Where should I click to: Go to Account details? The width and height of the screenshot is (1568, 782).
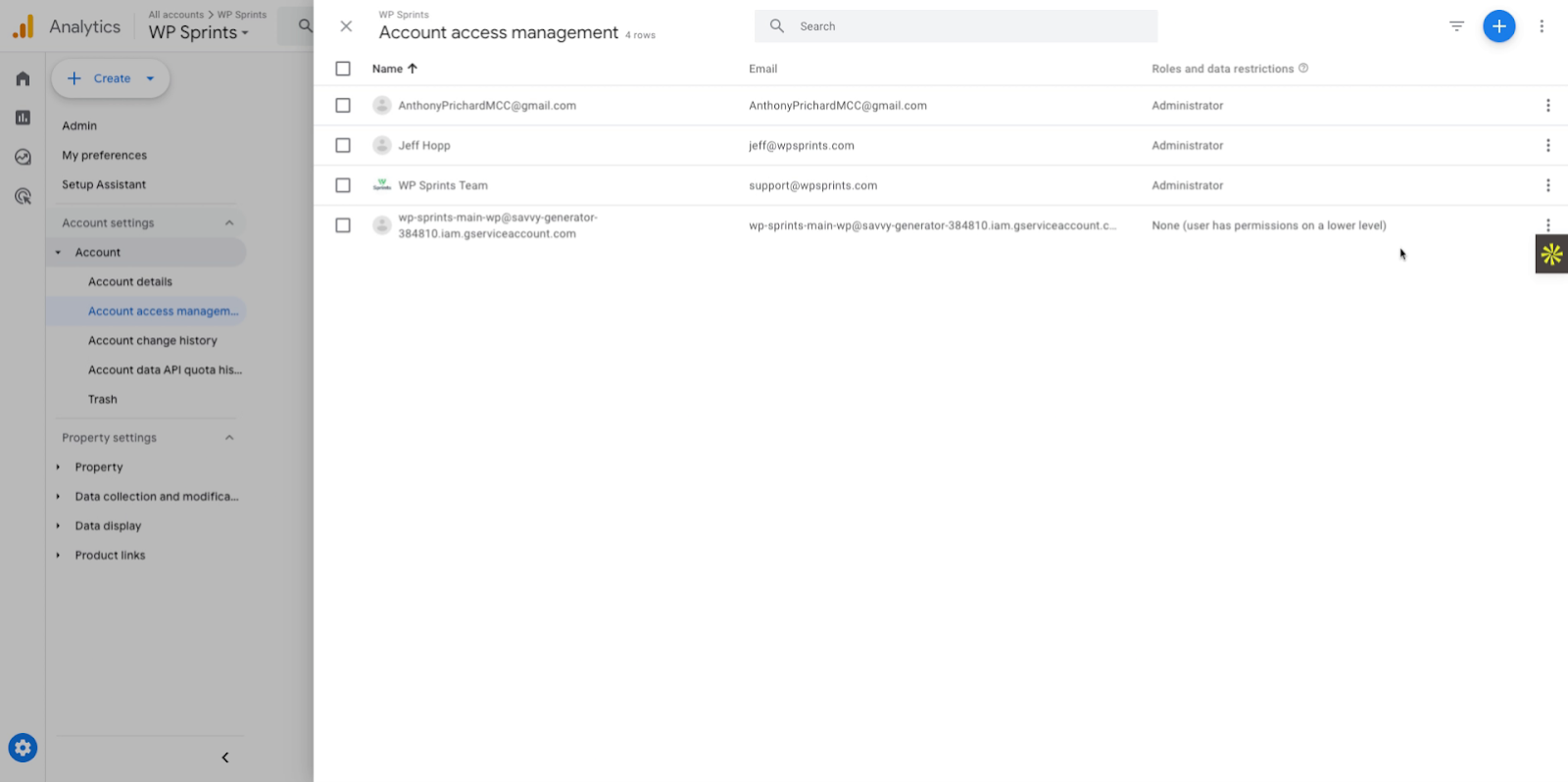(x=130, y=282)
